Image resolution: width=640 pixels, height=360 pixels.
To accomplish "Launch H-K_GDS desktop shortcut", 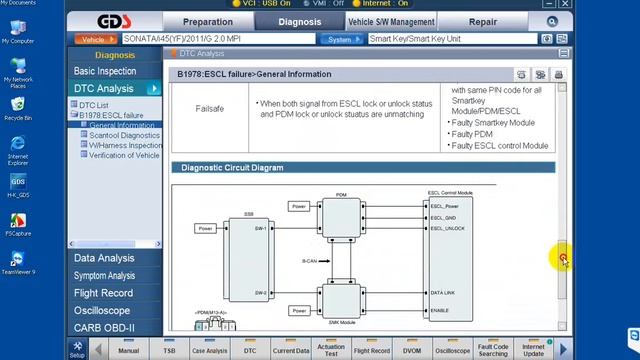I will pyautogui.click(x=18, y=186).
